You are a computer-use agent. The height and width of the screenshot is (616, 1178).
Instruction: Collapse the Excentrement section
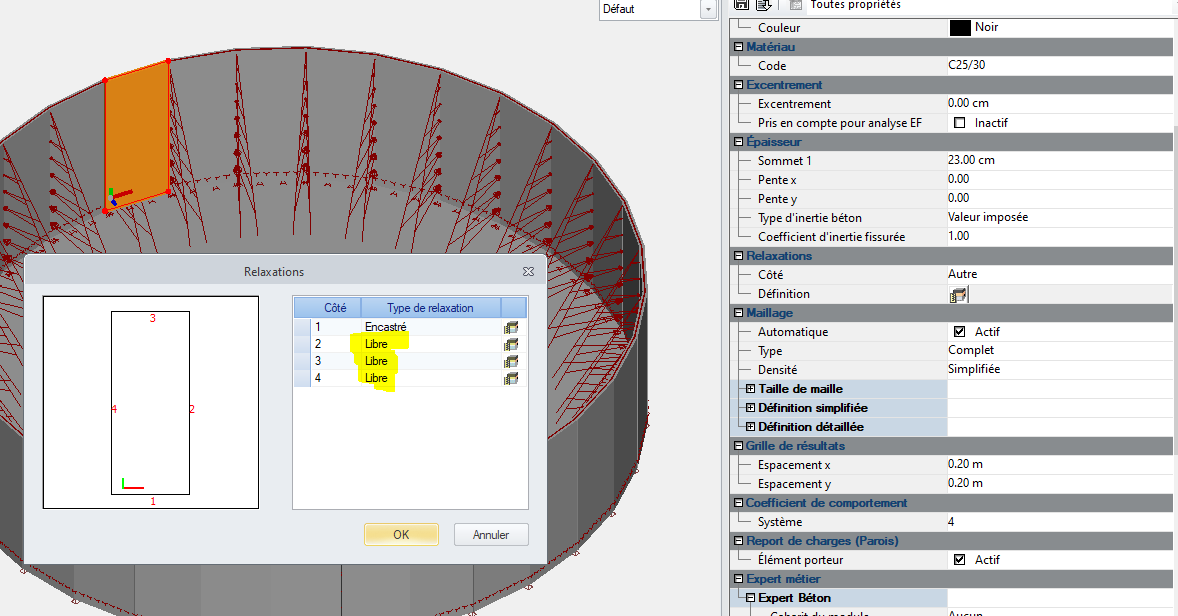pyautogui.click(x=739, y=85)
